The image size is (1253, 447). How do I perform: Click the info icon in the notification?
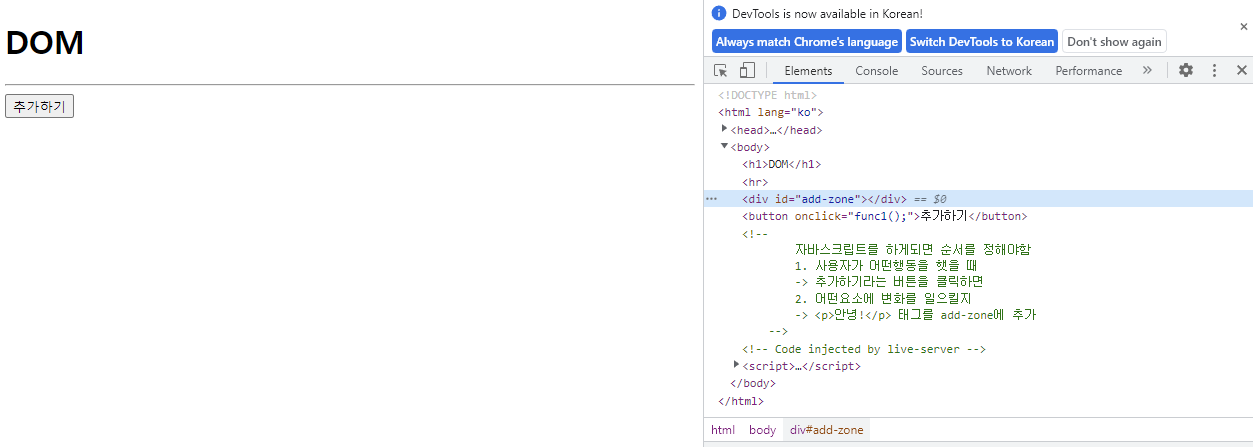coord(719,14)
